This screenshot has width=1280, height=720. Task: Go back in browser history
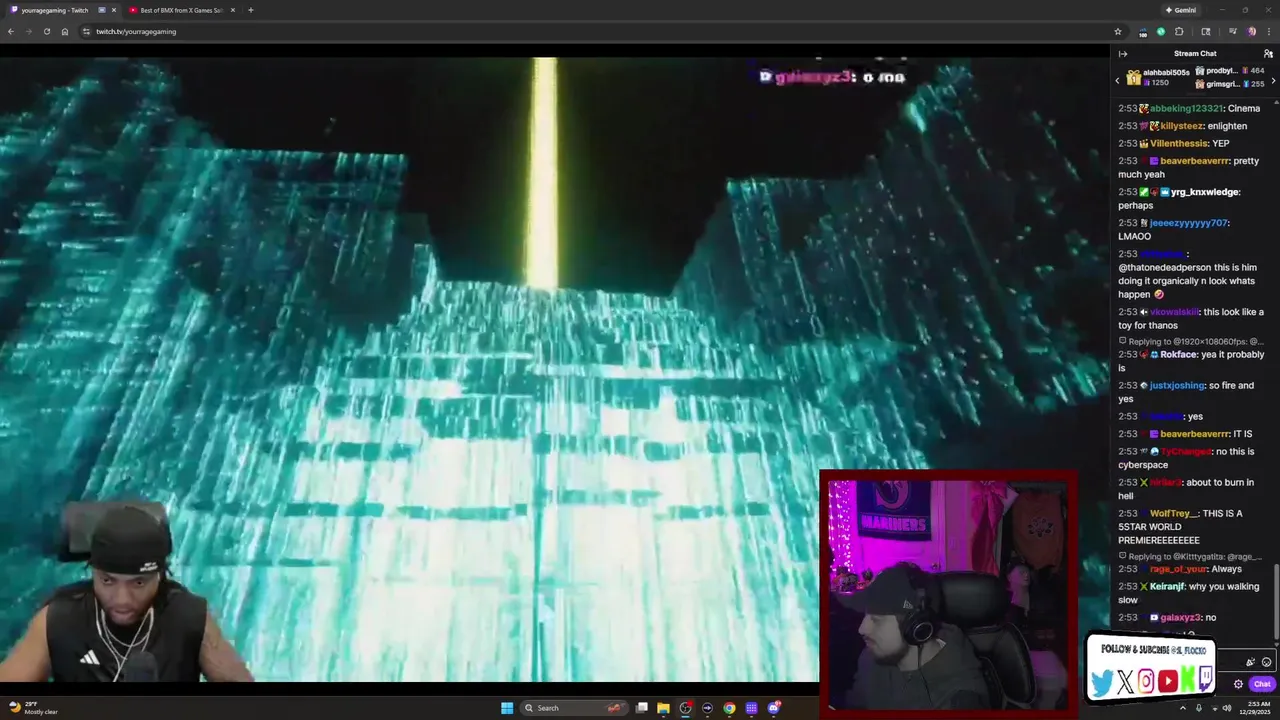click(11, 31)
